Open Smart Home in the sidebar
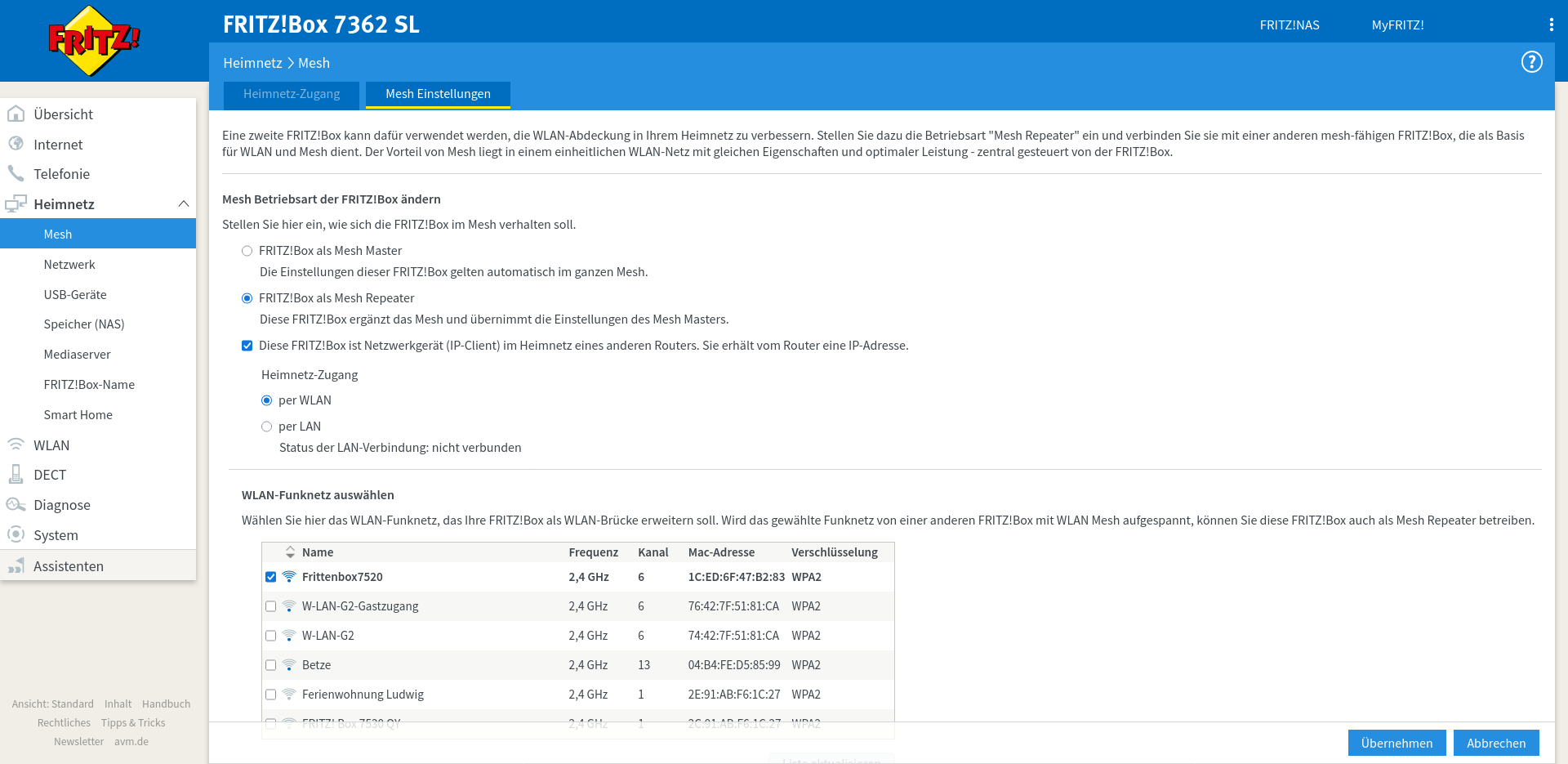Image resolution: width=1568 pixels, height=764 pixels. click(98, 415)
